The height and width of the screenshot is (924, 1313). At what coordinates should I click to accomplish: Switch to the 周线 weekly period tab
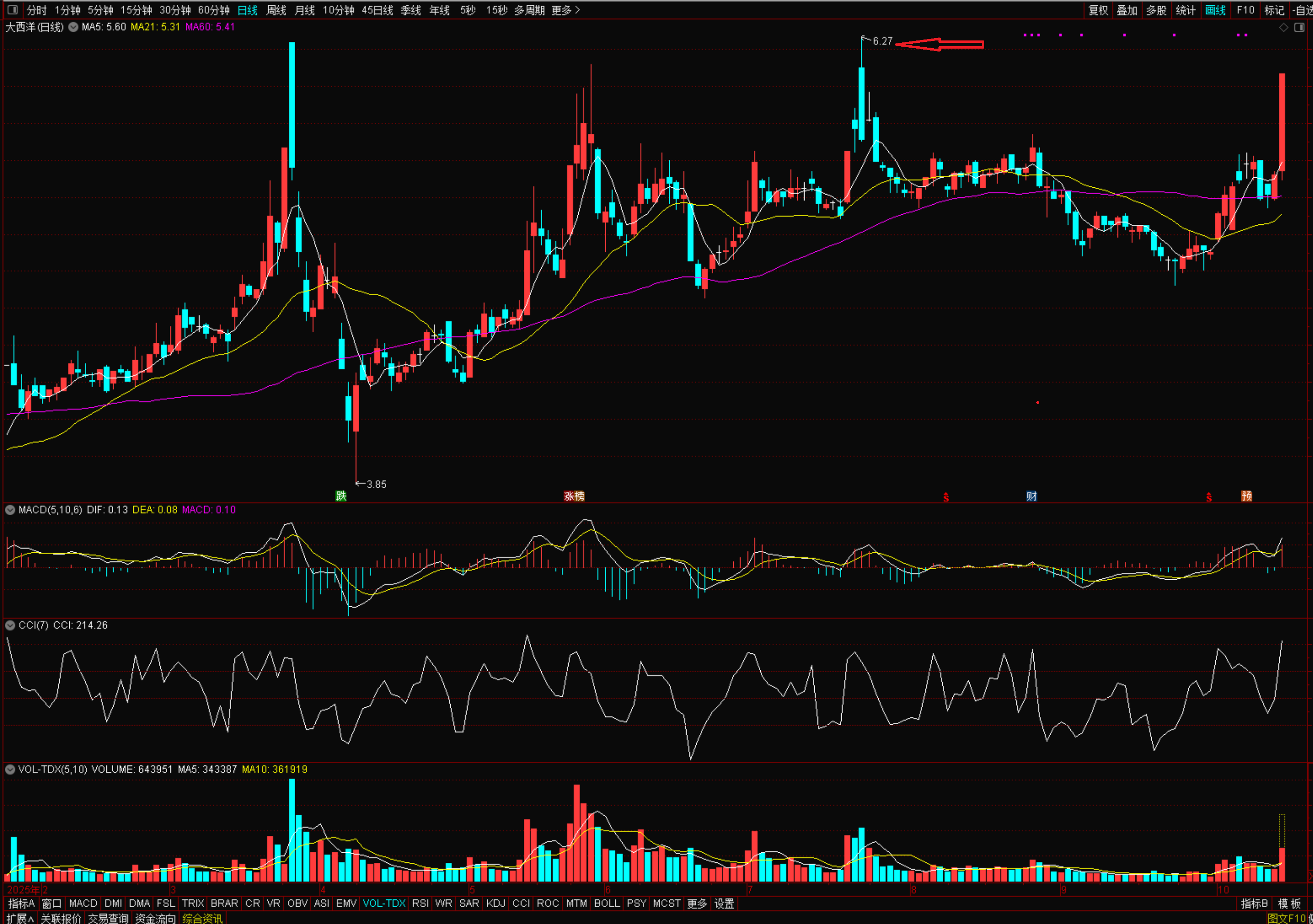pyautogui.click(x=276, y=10)
